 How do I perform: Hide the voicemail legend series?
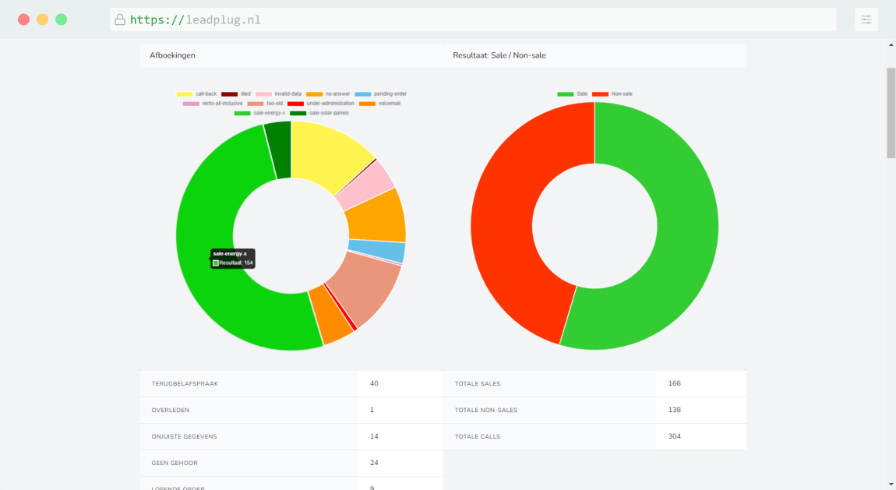[x=386, y=103]
